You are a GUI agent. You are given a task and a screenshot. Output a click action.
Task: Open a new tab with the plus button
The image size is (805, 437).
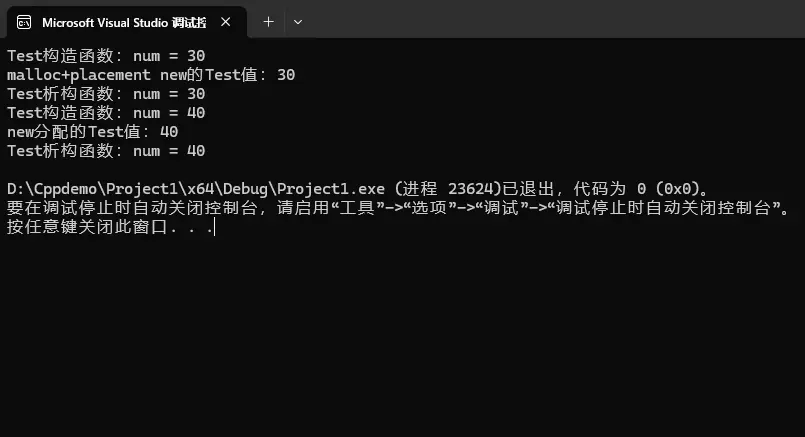click(x=268, y=21)
